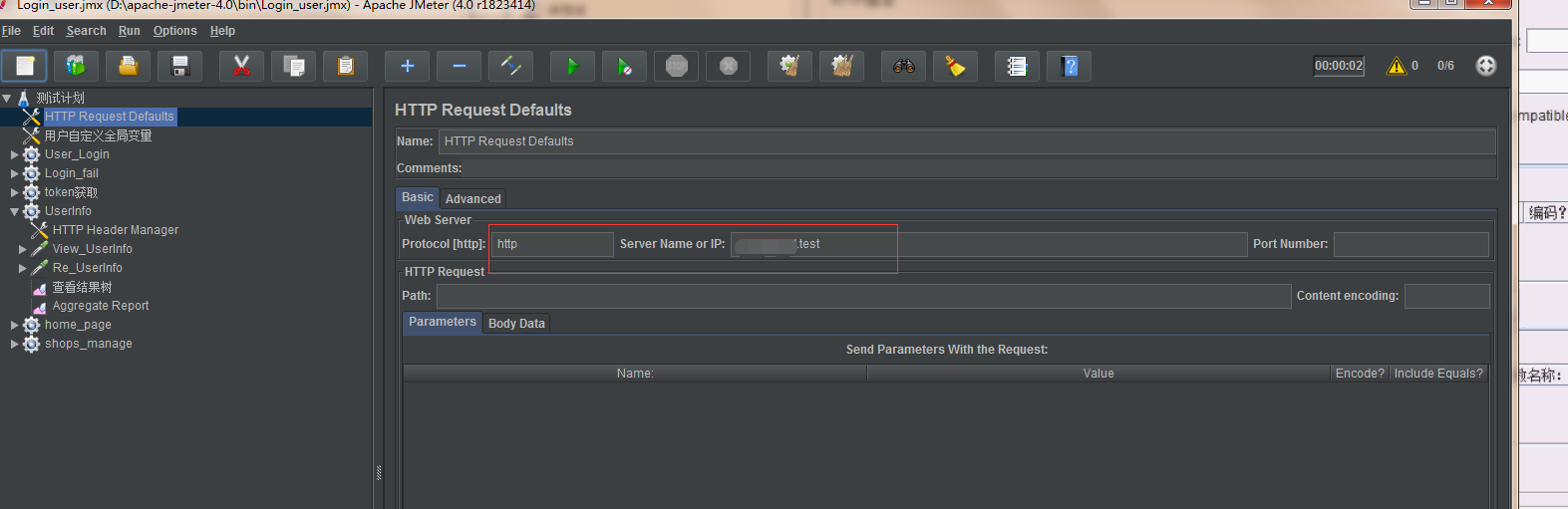Click the Name input field
This screenshot has width=1568, height=509.
967,141
